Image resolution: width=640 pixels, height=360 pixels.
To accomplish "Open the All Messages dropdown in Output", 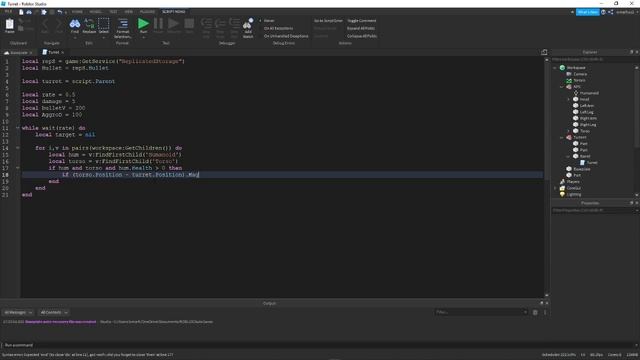I will 18,313.
